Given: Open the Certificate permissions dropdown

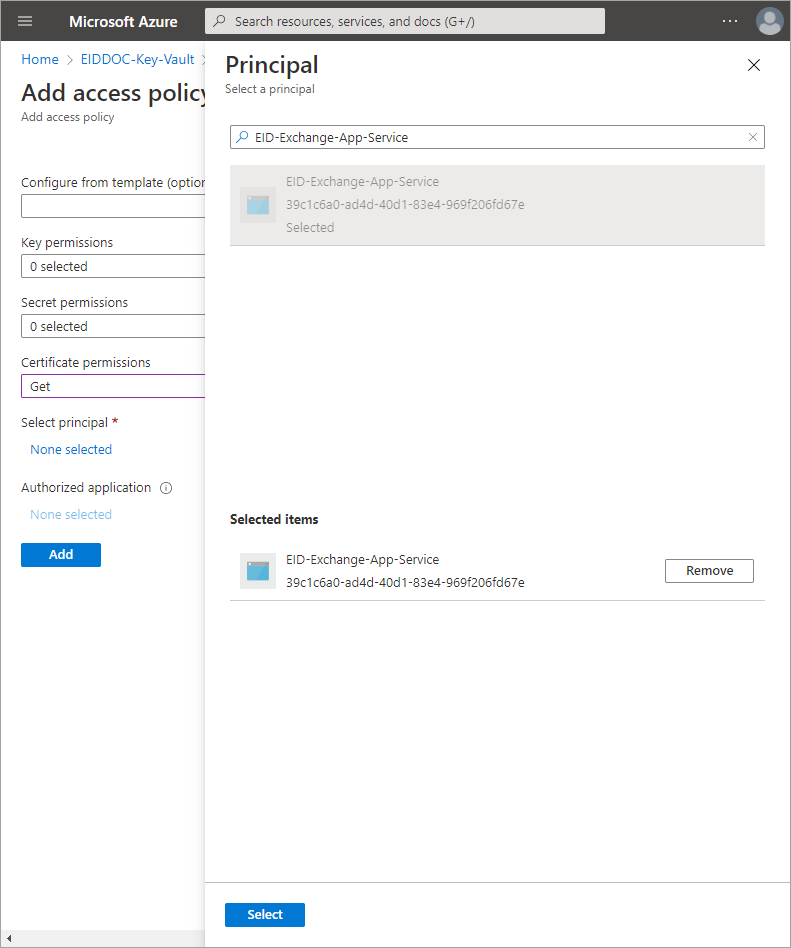Looking at the screenshot, I should pos(112,387).
